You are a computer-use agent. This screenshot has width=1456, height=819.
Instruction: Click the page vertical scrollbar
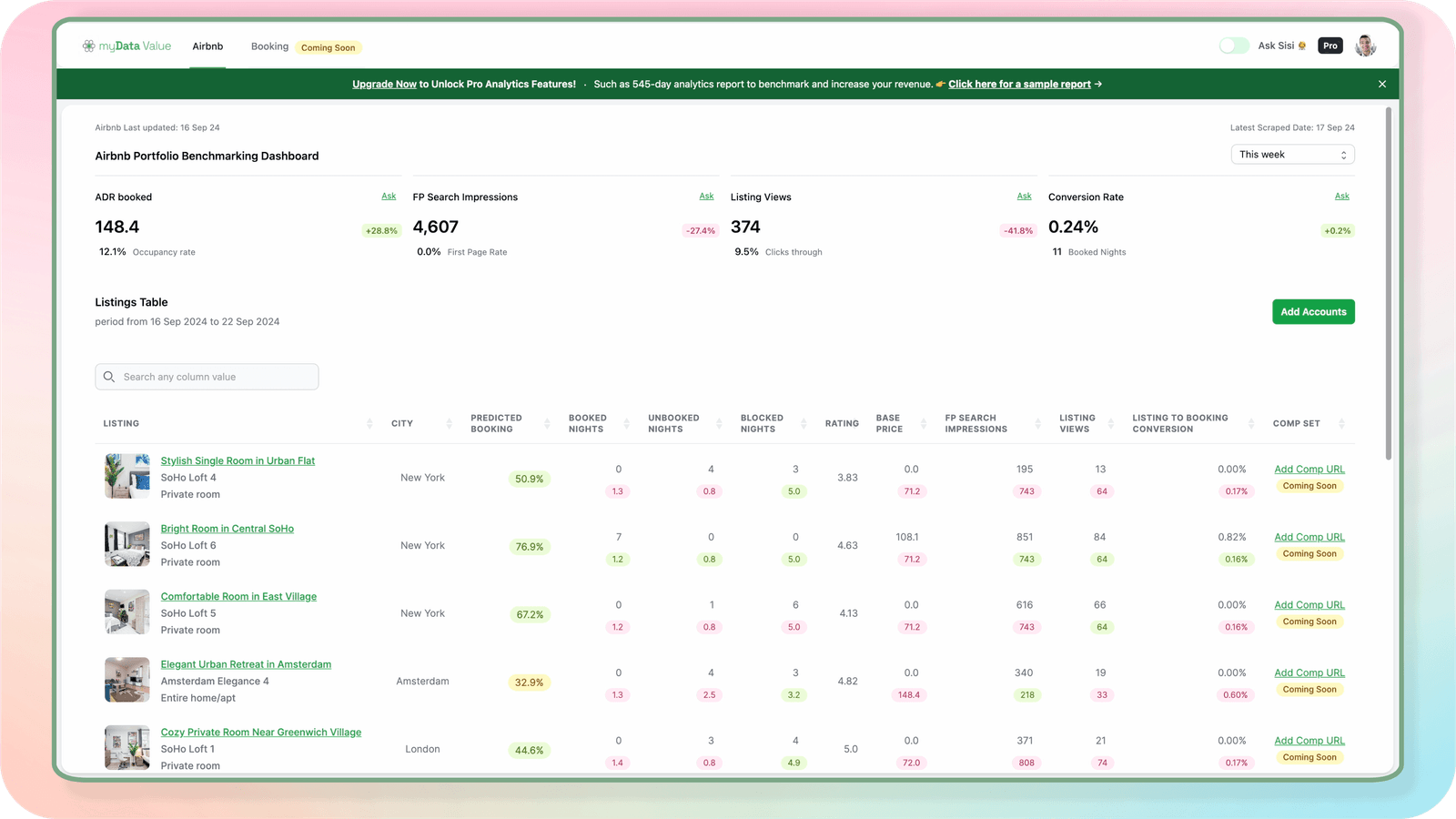[x=1389, y=282]
